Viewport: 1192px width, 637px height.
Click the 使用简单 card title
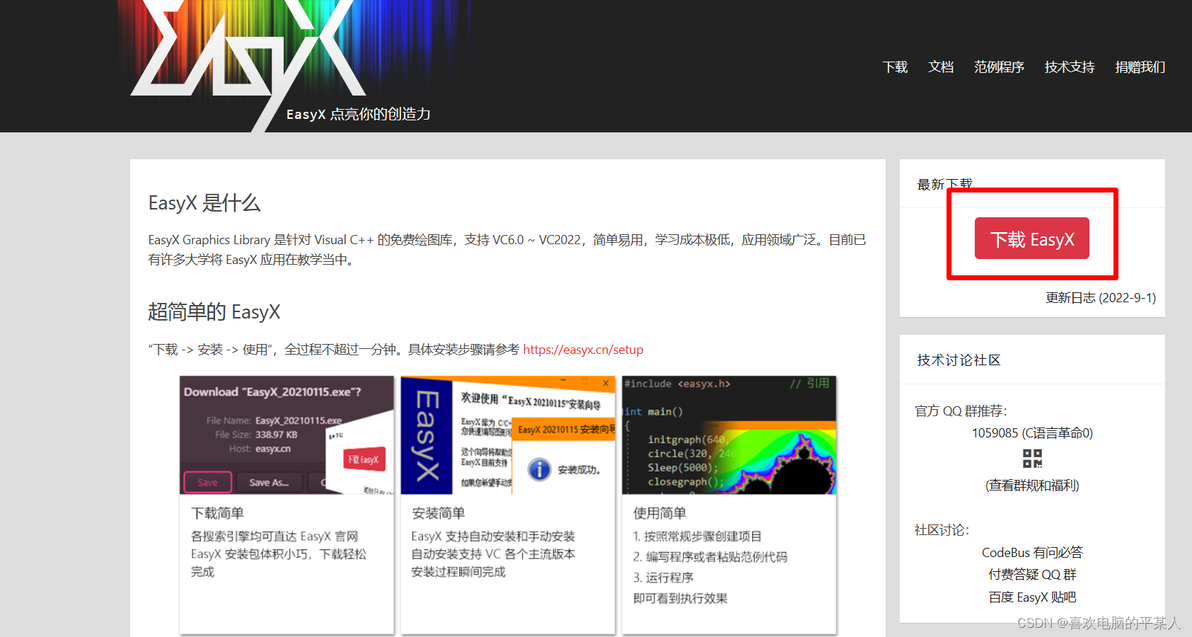point(659,513)
